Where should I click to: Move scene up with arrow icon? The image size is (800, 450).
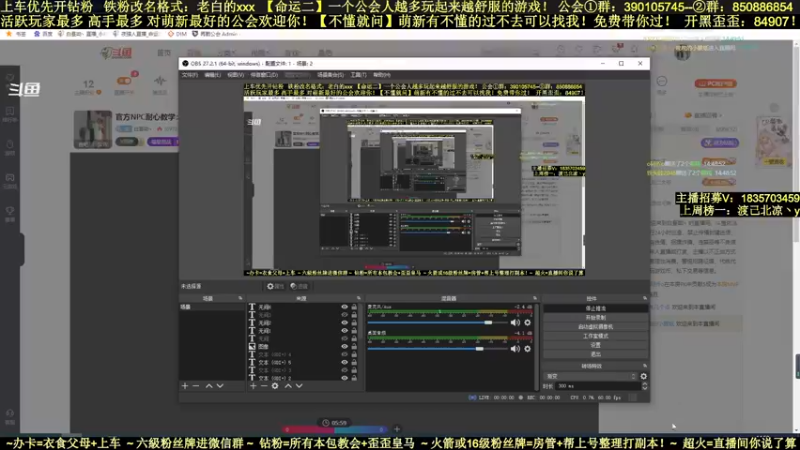click(x=209, y=386)
